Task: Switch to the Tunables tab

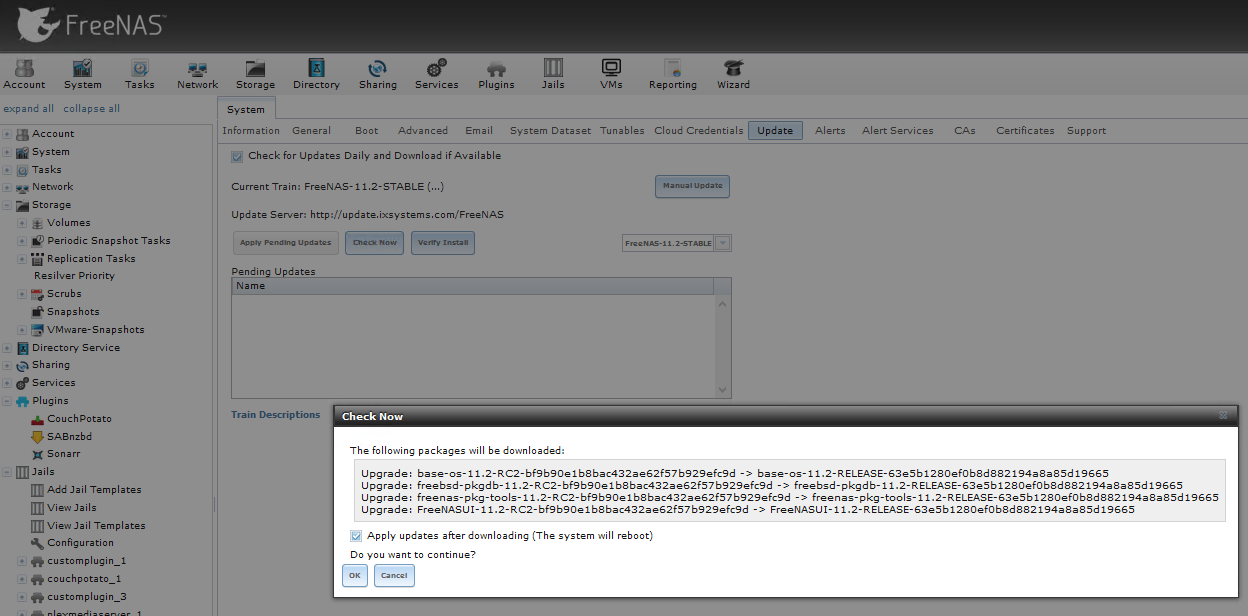Action: point(622,131)
